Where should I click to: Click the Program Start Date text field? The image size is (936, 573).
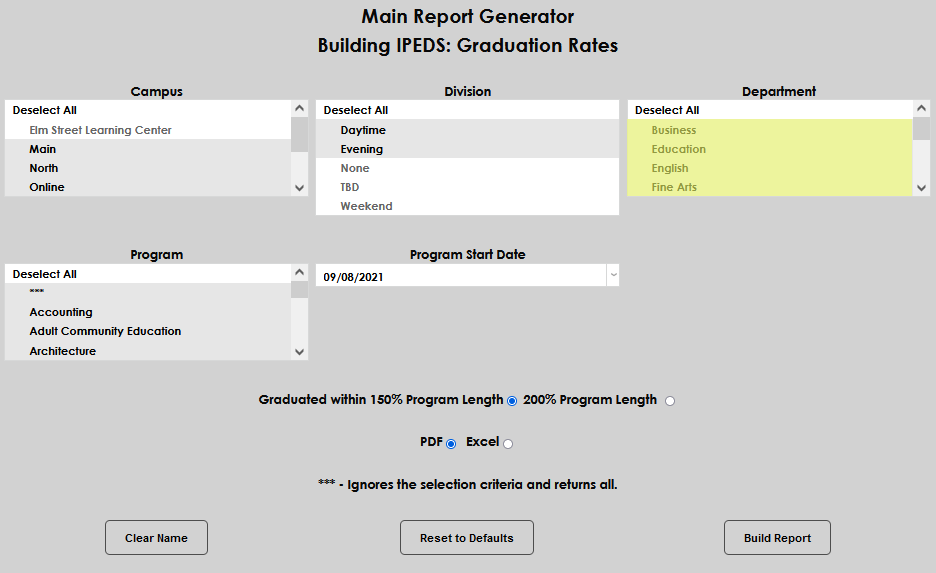tap(460, 277)
